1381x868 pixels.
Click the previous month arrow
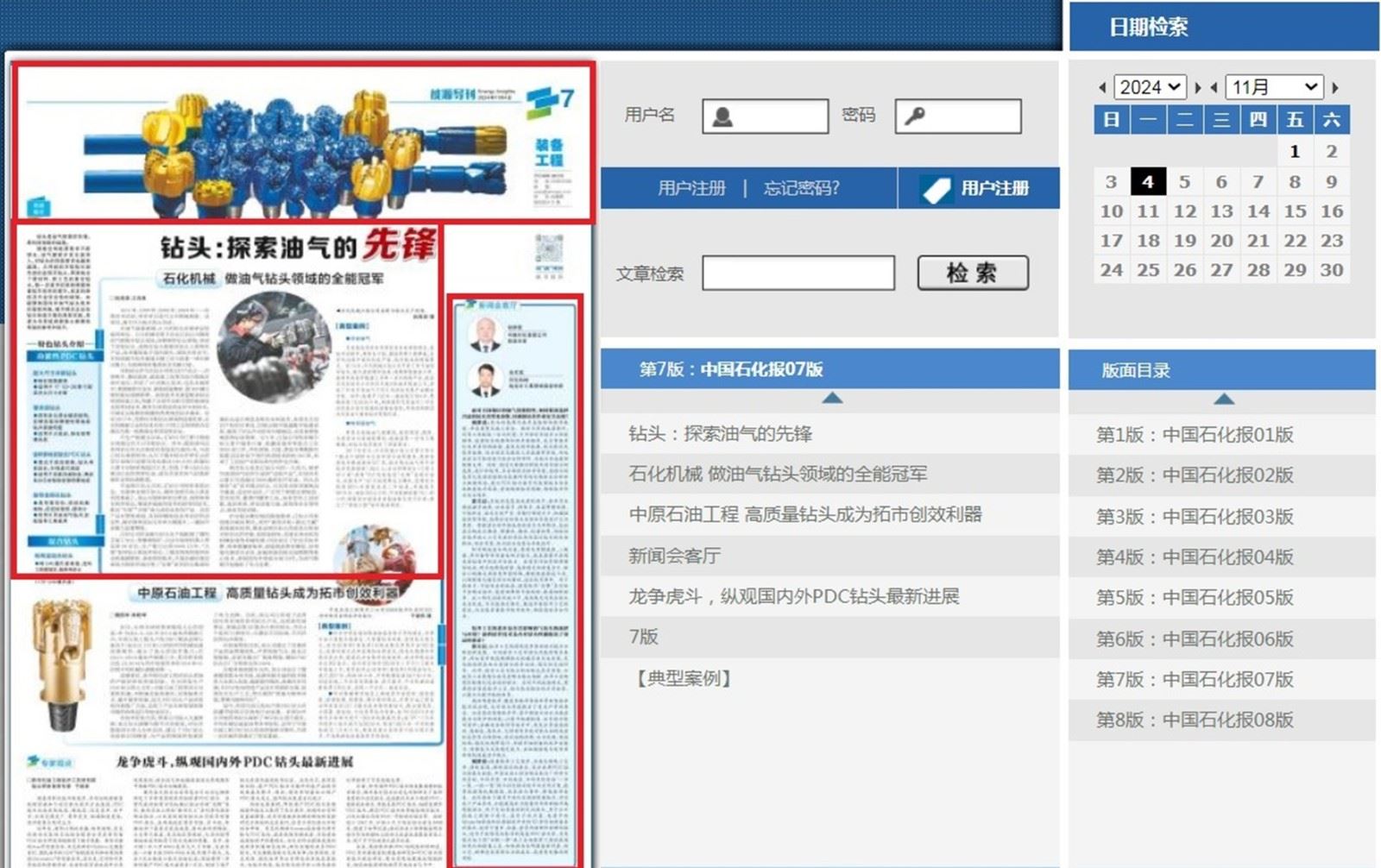coord(1214,88)
